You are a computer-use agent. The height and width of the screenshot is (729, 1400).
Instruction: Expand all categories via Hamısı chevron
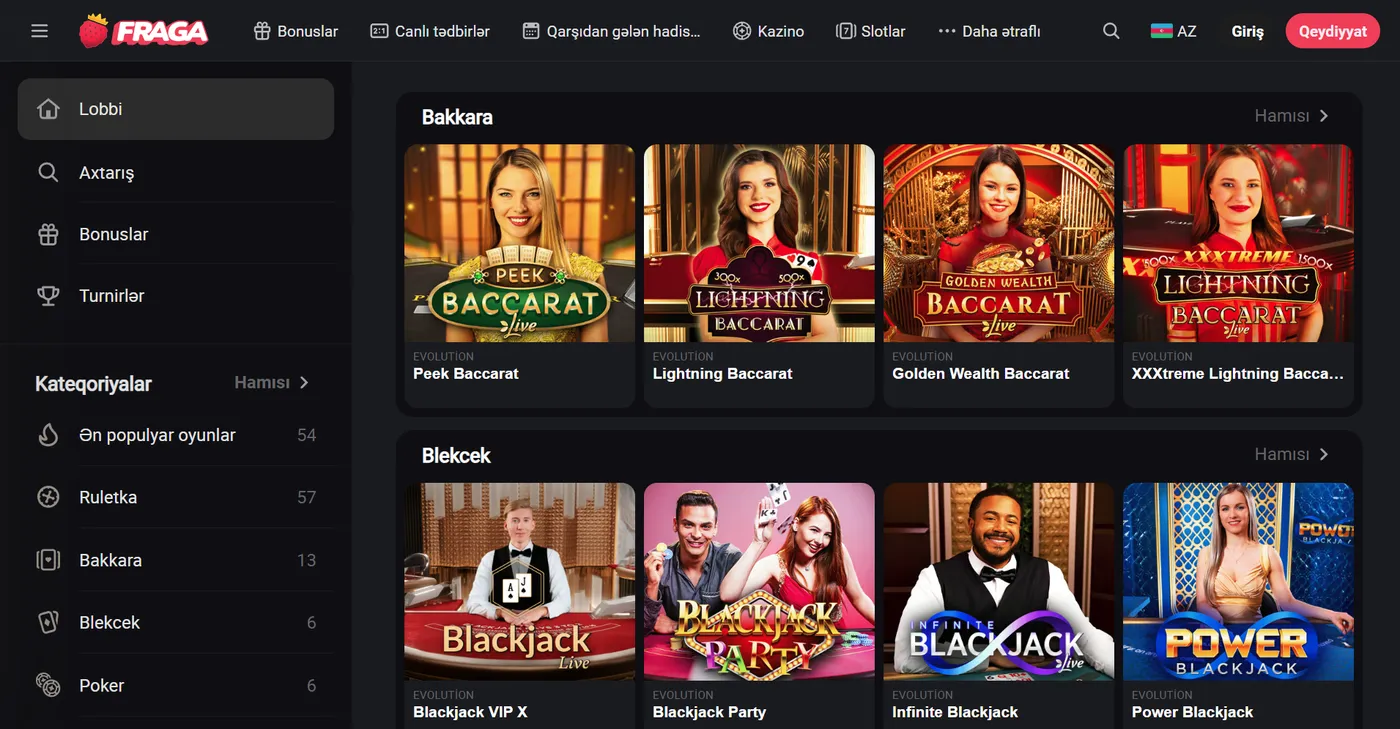point(272,383)
